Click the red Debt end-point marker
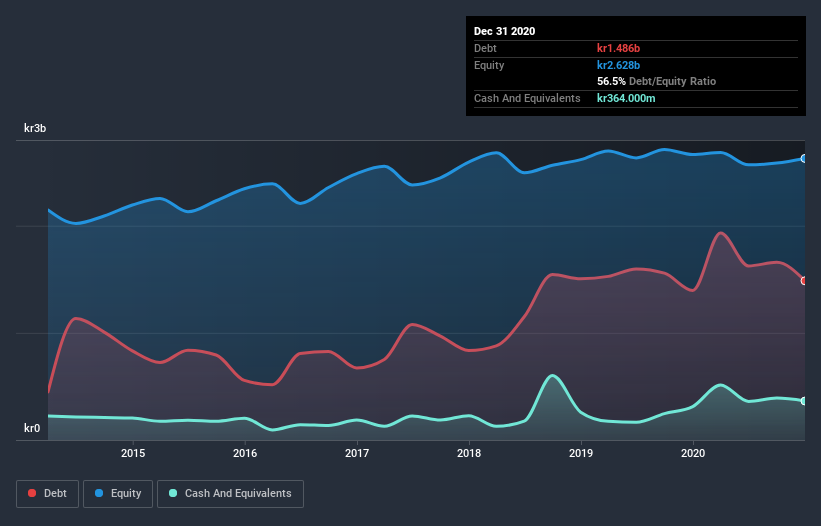The image size is (821, 526). click(804, 281)
